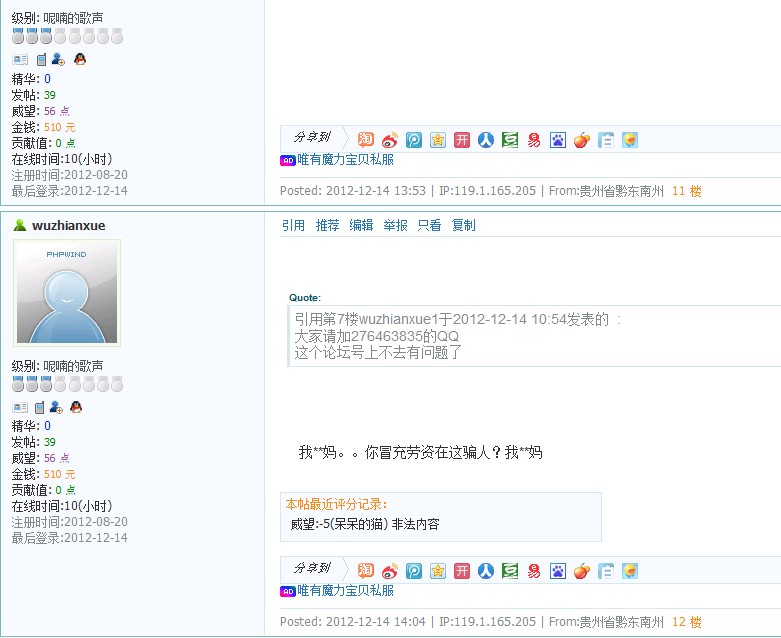Report this post via 举报
This screenshot has width=781, height=638.
pos(395,225)
